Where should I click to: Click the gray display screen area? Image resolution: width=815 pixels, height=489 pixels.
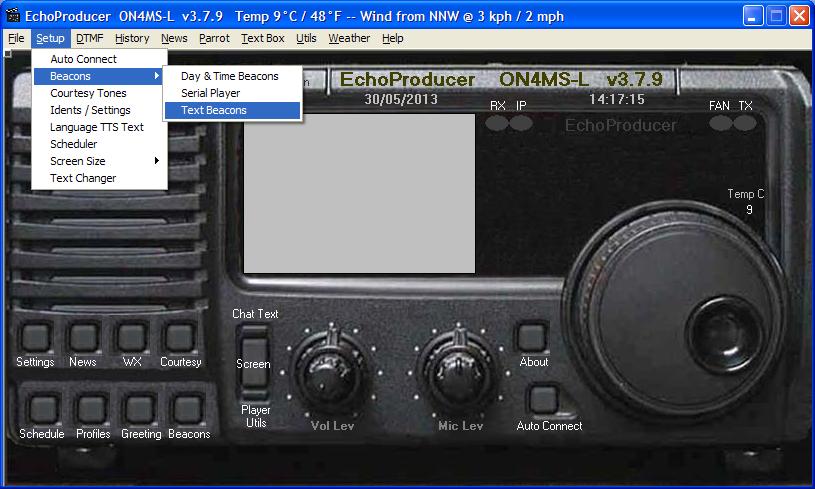coord(359,193)
